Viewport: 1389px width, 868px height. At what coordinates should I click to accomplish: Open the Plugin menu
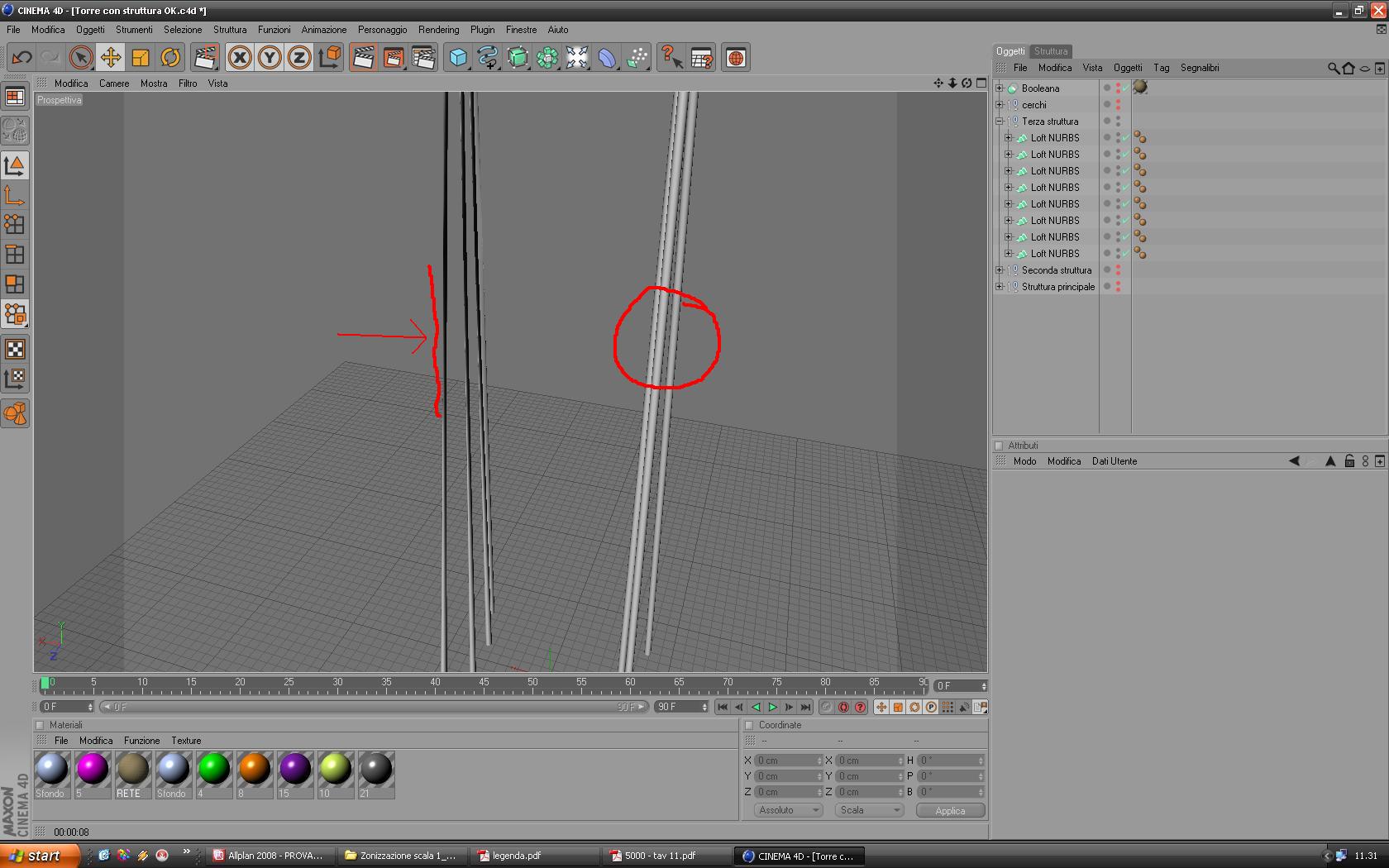point(483,30)
